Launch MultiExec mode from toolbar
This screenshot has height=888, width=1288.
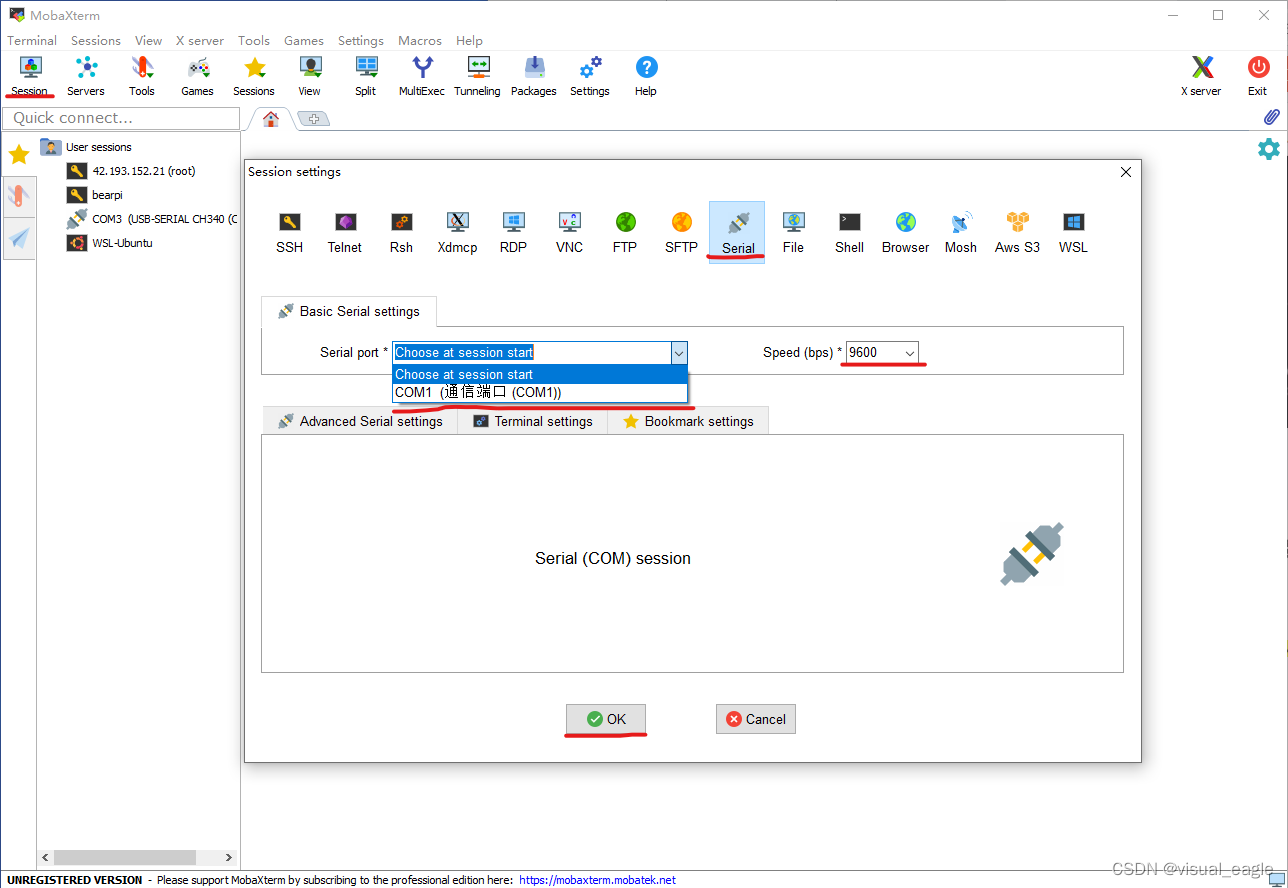422,77
